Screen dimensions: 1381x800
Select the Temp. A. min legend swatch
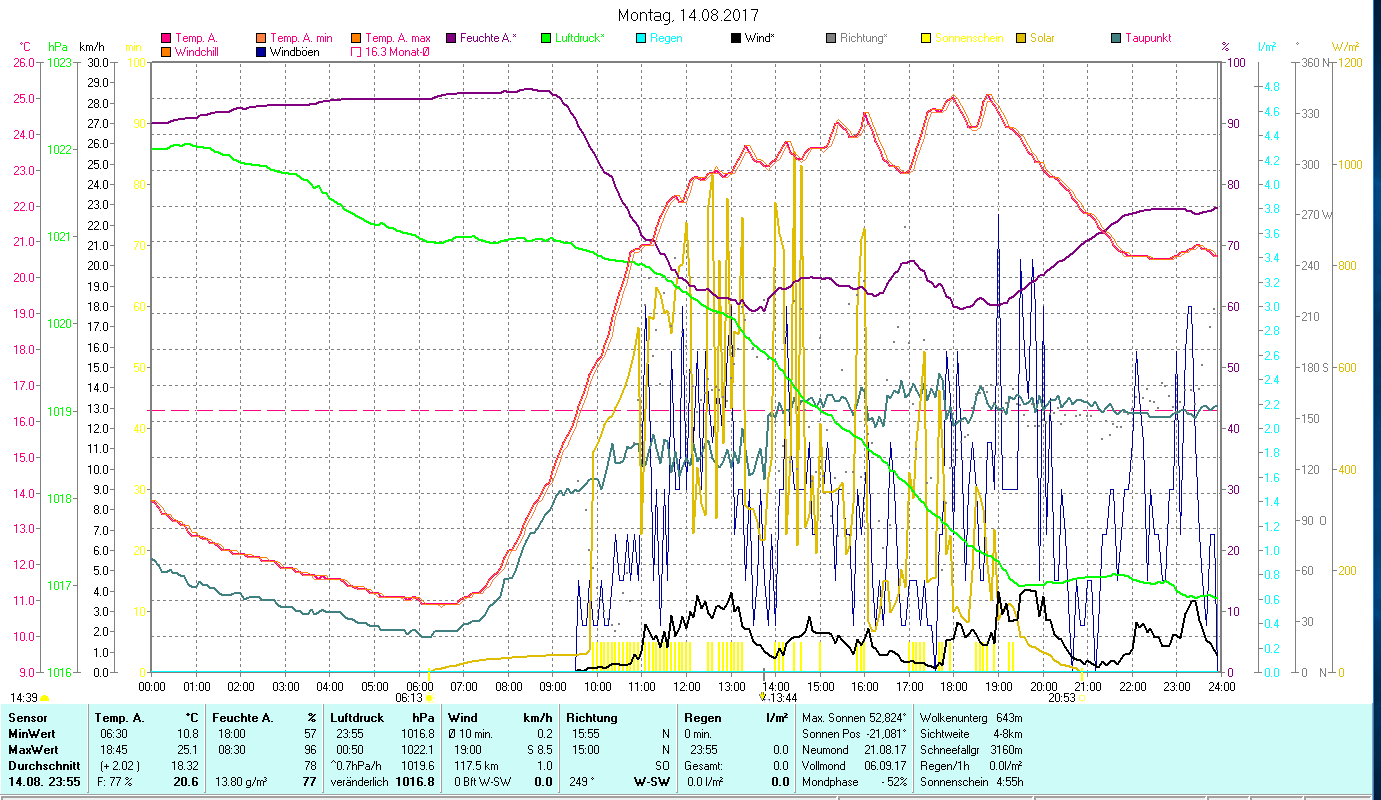coord(260,38)
